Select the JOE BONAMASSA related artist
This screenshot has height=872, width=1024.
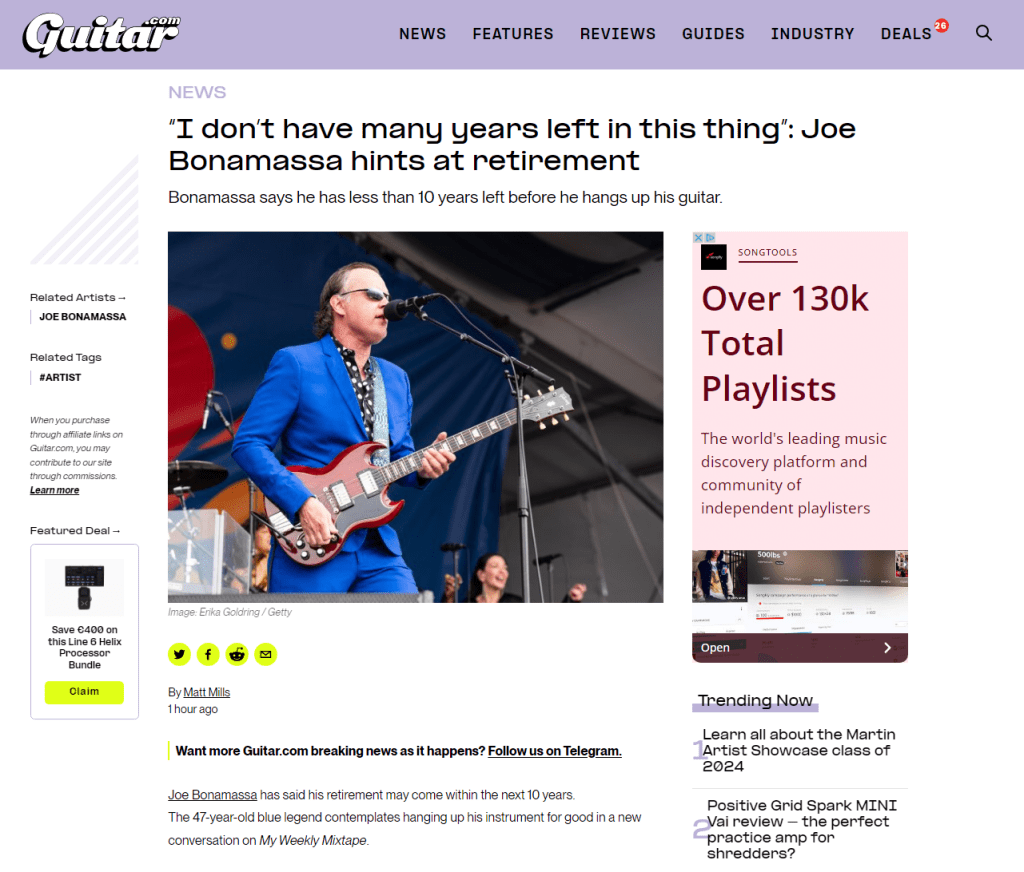tap(82, 317)
